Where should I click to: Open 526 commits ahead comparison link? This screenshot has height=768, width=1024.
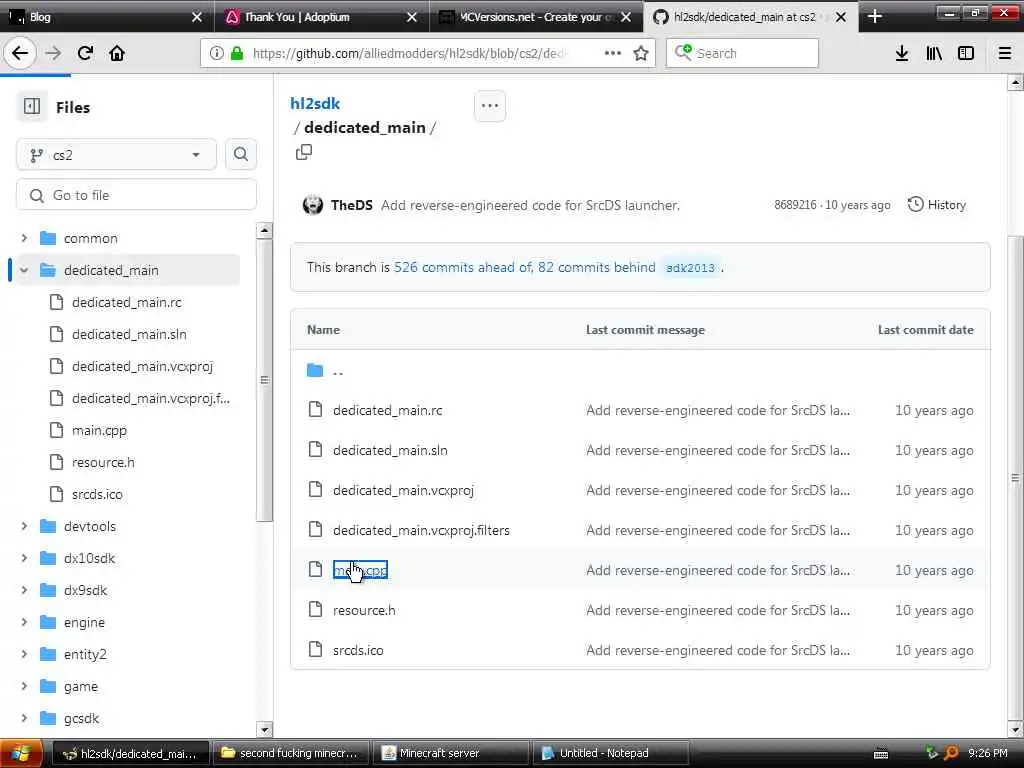pyautogui.click(x=462, y=267)
